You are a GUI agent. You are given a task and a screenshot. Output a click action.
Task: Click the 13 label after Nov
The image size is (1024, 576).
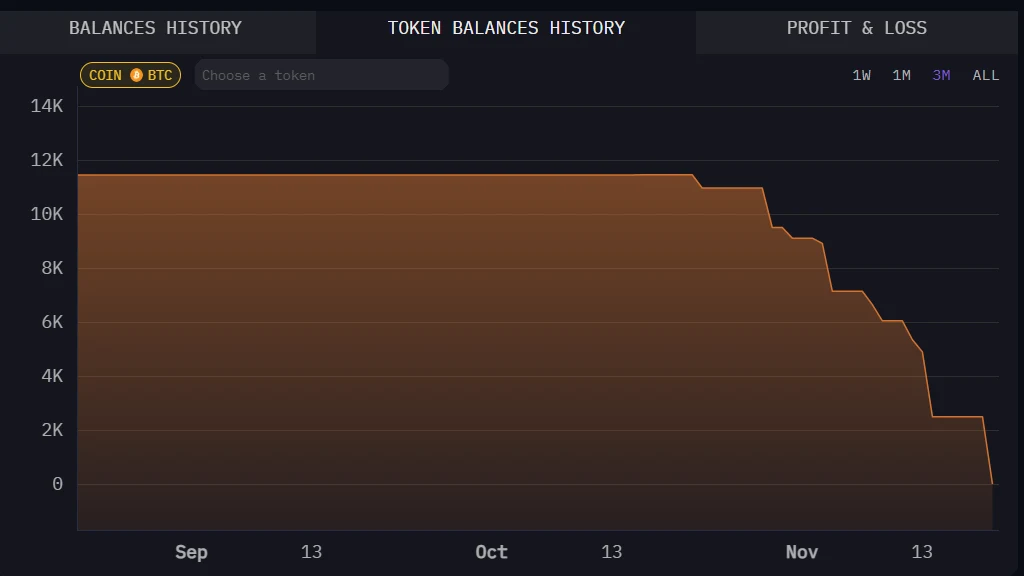tap(921, 552)
